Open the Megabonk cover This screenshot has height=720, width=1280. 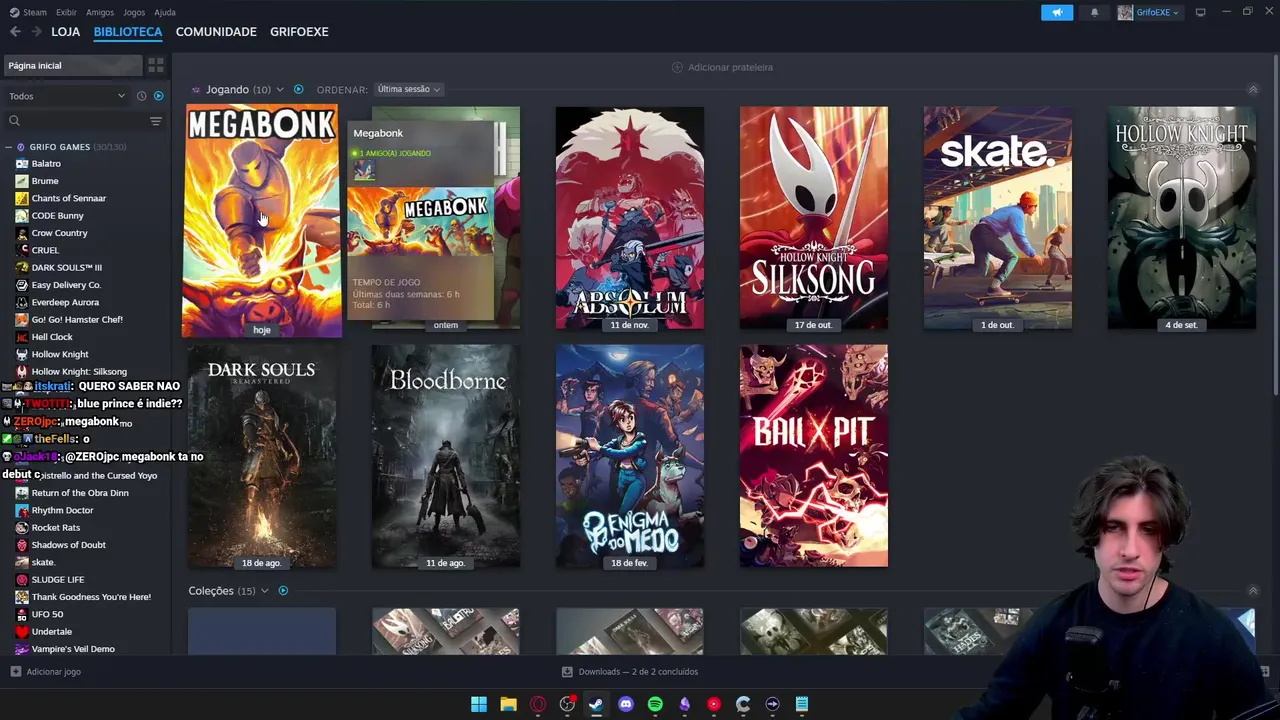point(262,220)
